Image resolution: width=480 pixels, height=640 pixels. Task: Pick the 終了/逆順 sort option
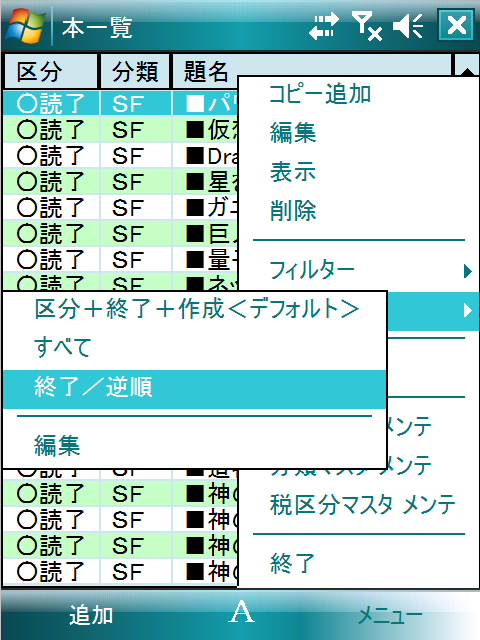click(194, 389)
